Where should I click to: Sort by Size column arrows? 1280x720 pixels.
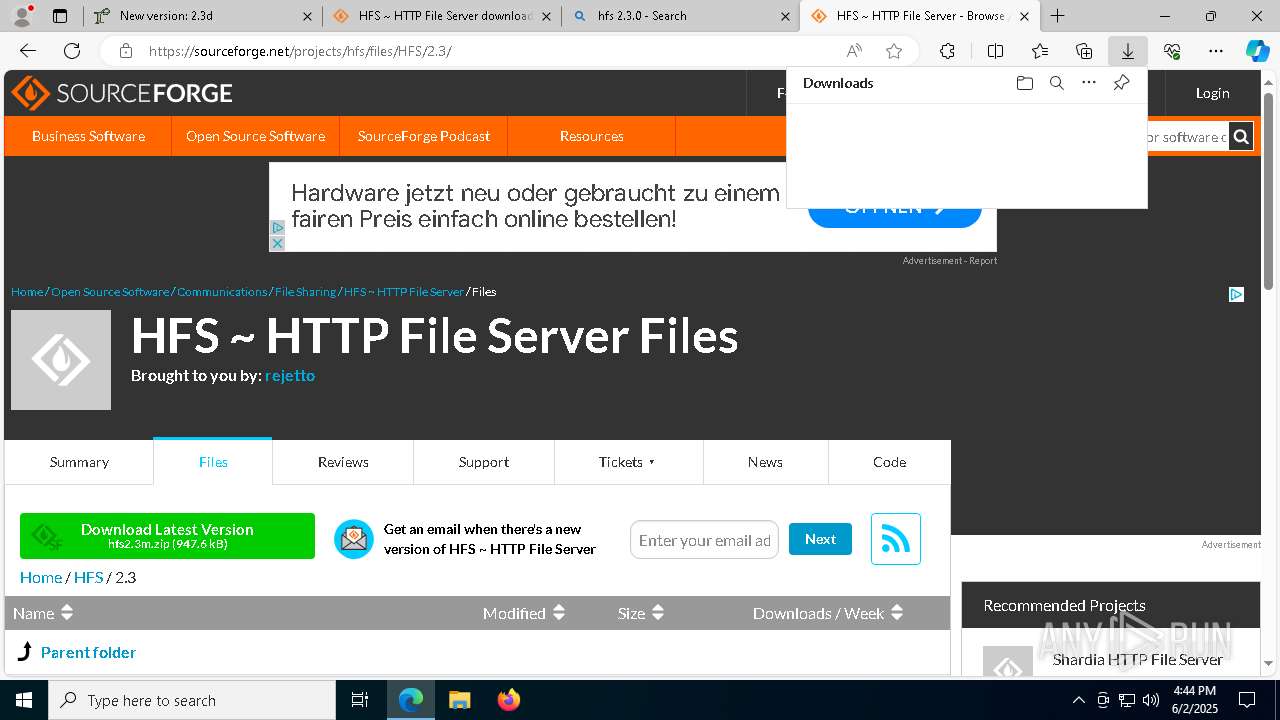click(x=657, y=613)
